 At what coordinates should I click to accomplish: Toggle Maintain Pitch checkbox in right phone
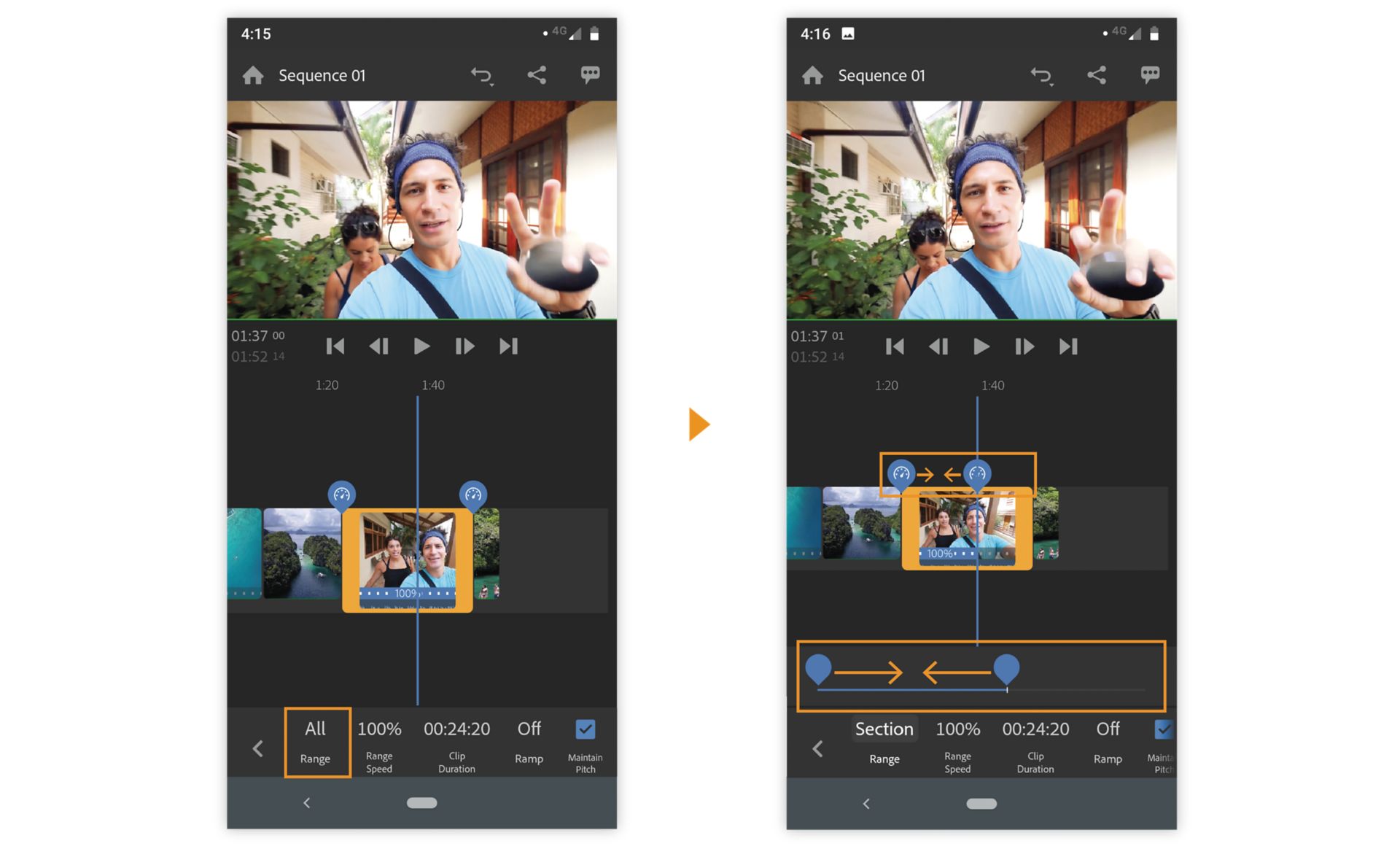click(x=1163, y=729)
